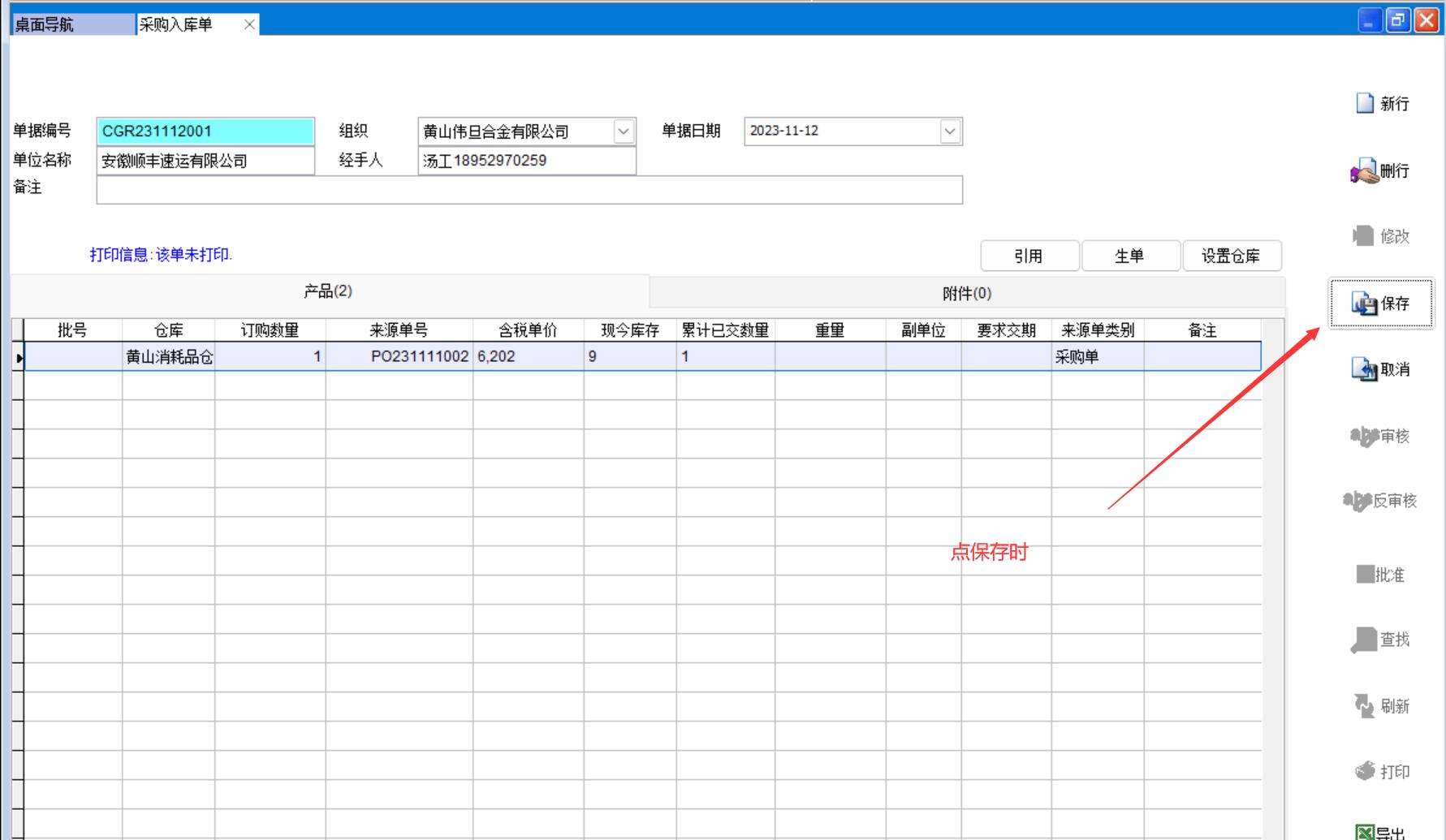Expand the 组织 organization dropdown

[x=623, y=131]
